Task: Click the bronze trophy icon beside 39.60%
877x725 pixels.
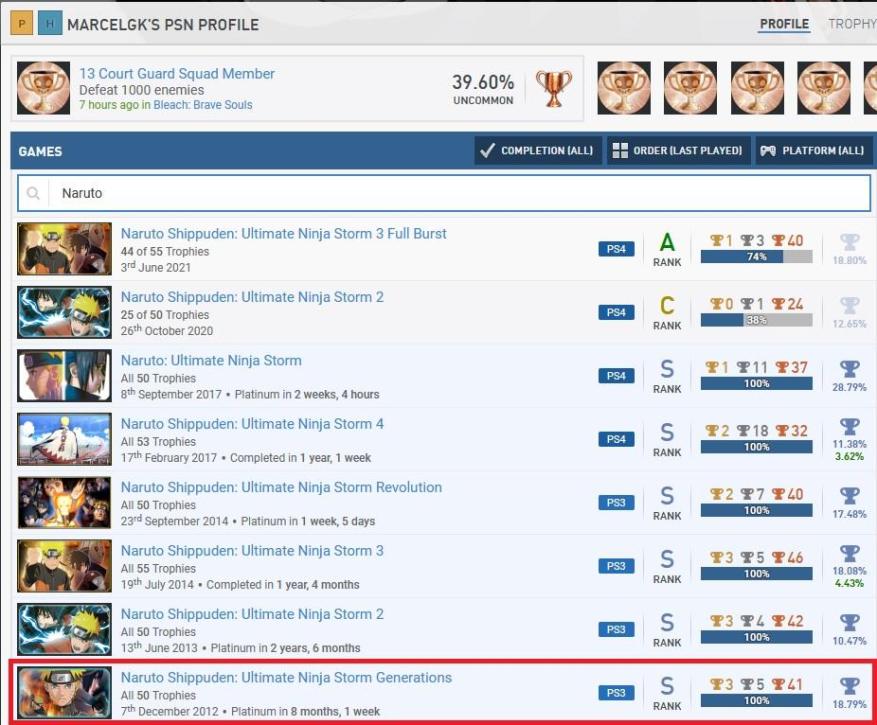Action: [553, 88]
